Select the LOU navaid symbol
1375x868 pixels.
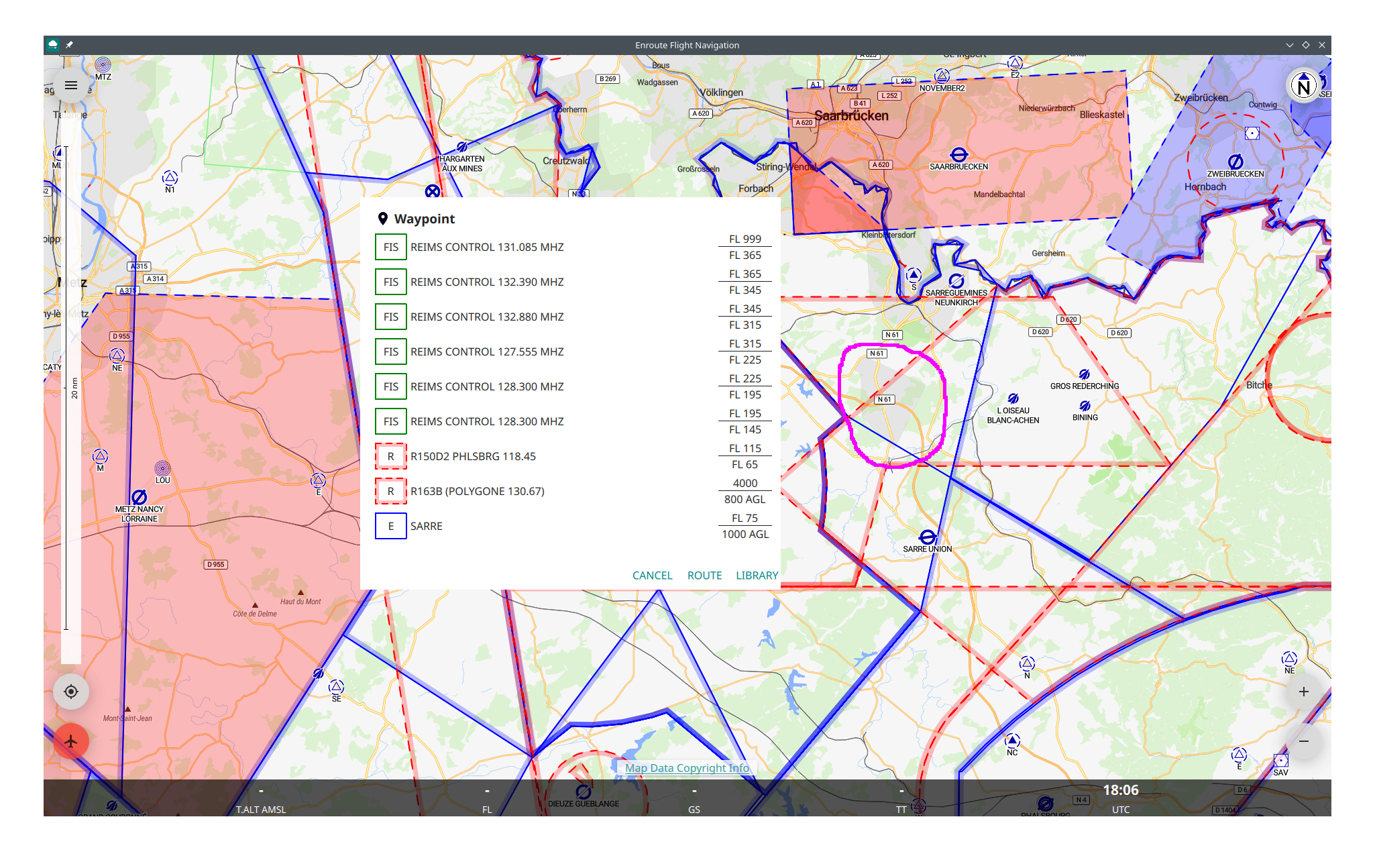[x=162, y=468]
